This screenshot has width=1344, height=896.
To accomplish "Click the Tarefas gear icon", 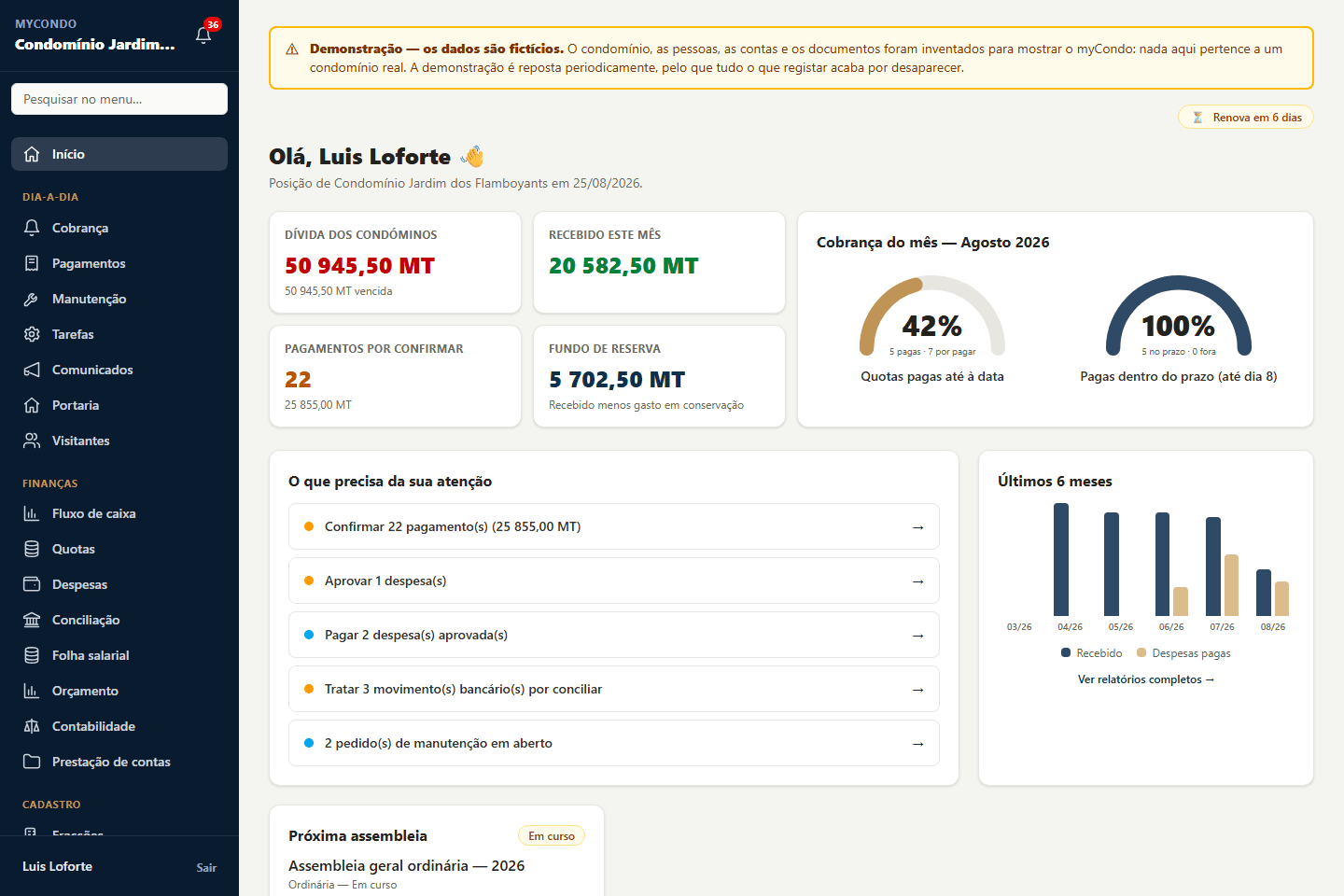I will click(32, 334).
